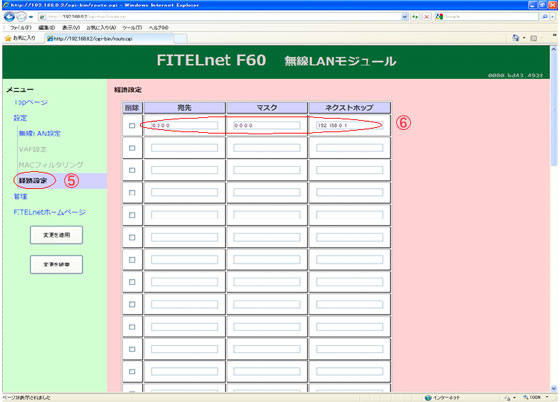Tick delete checkbox for the 0.0.0.0 route
The height and width of the screenshot is (402, 560).
coord(132,126)
